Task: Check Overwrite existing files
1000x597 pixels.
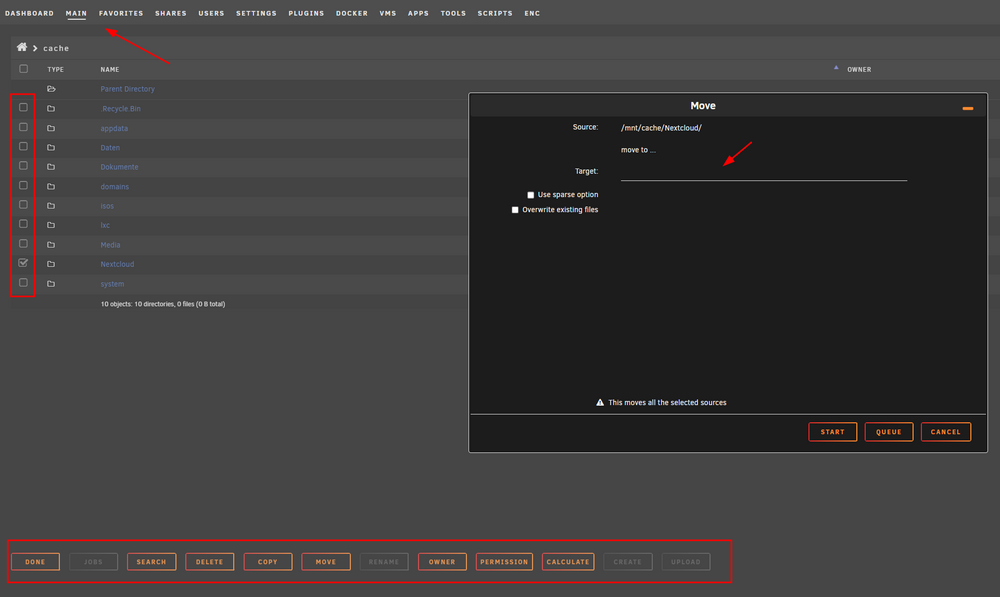Action: coord(515,210)
